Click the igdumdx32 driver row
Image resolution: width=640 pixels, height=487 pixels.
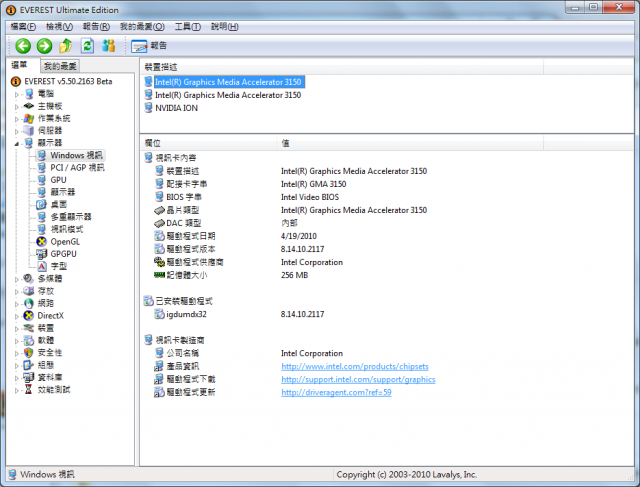coord(239,314)
